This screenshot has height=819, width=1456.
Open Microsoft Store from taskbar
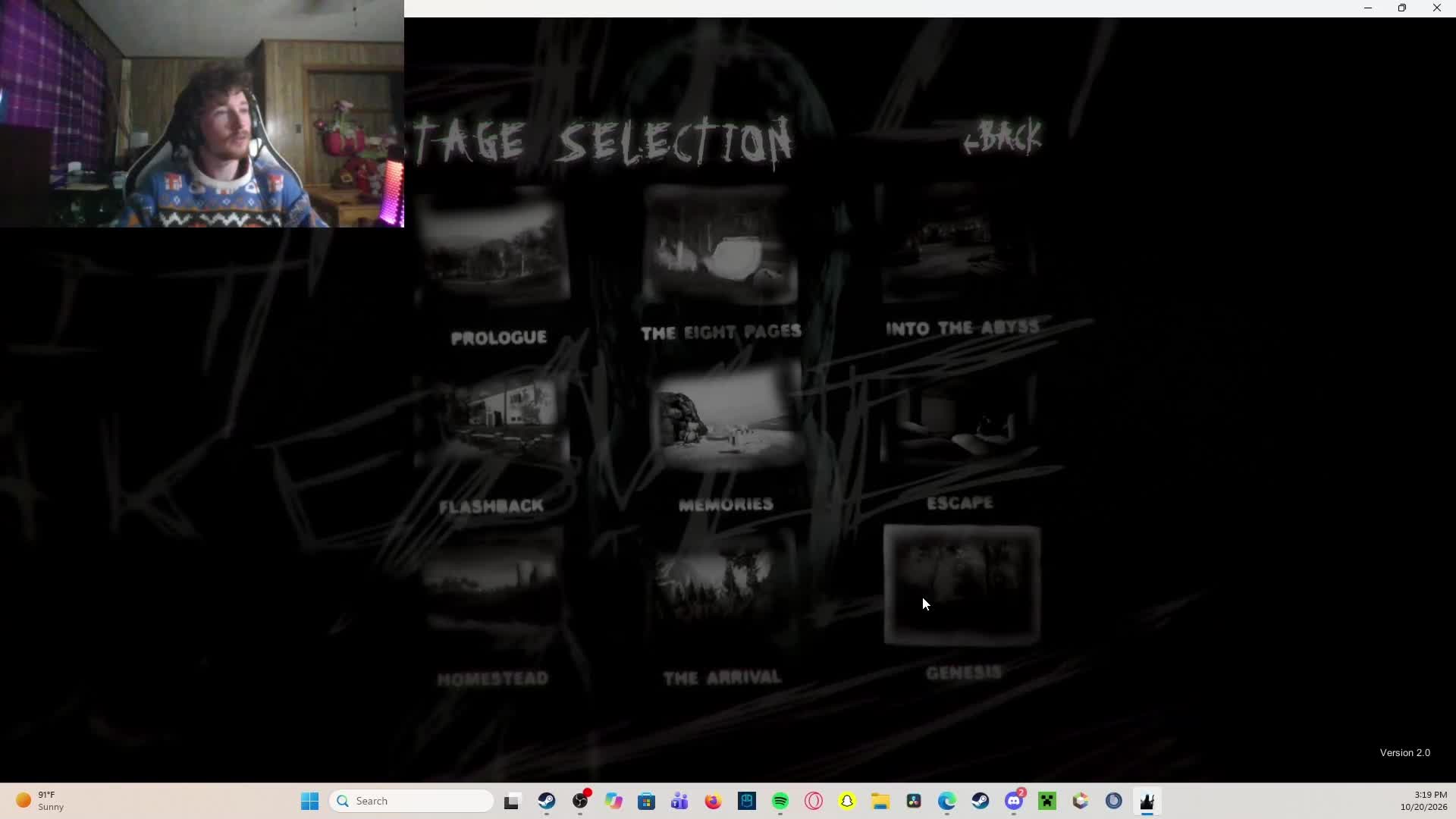[647, 802]
